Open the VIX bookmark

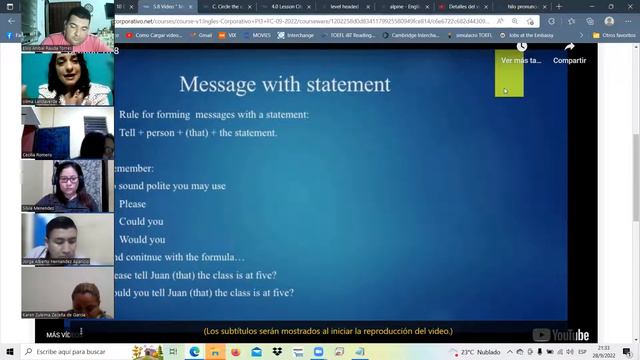227,36
